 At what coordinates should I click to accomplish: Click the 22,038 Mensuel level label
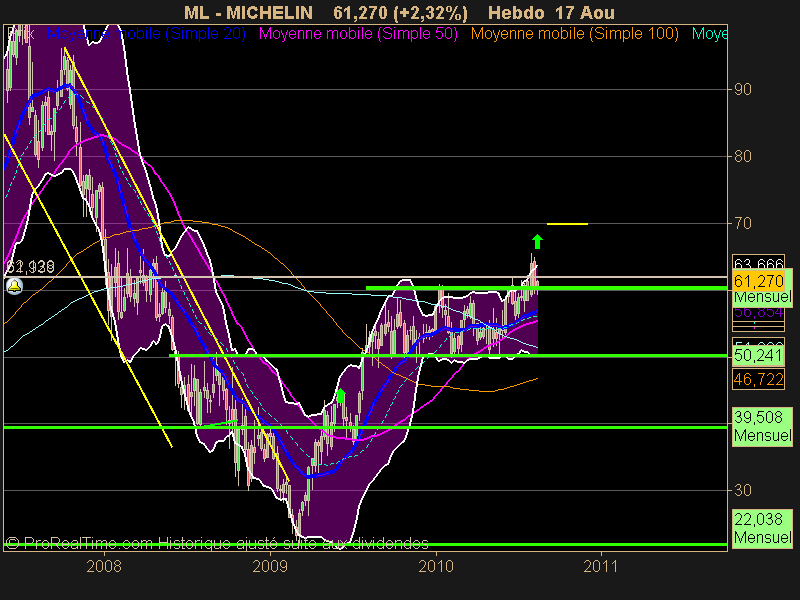tap(762, 529)
